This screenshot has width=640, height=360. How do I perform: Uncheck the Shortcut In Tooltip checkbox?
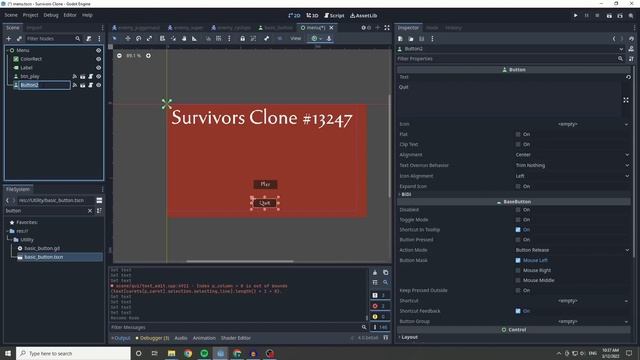pos(518,230)
